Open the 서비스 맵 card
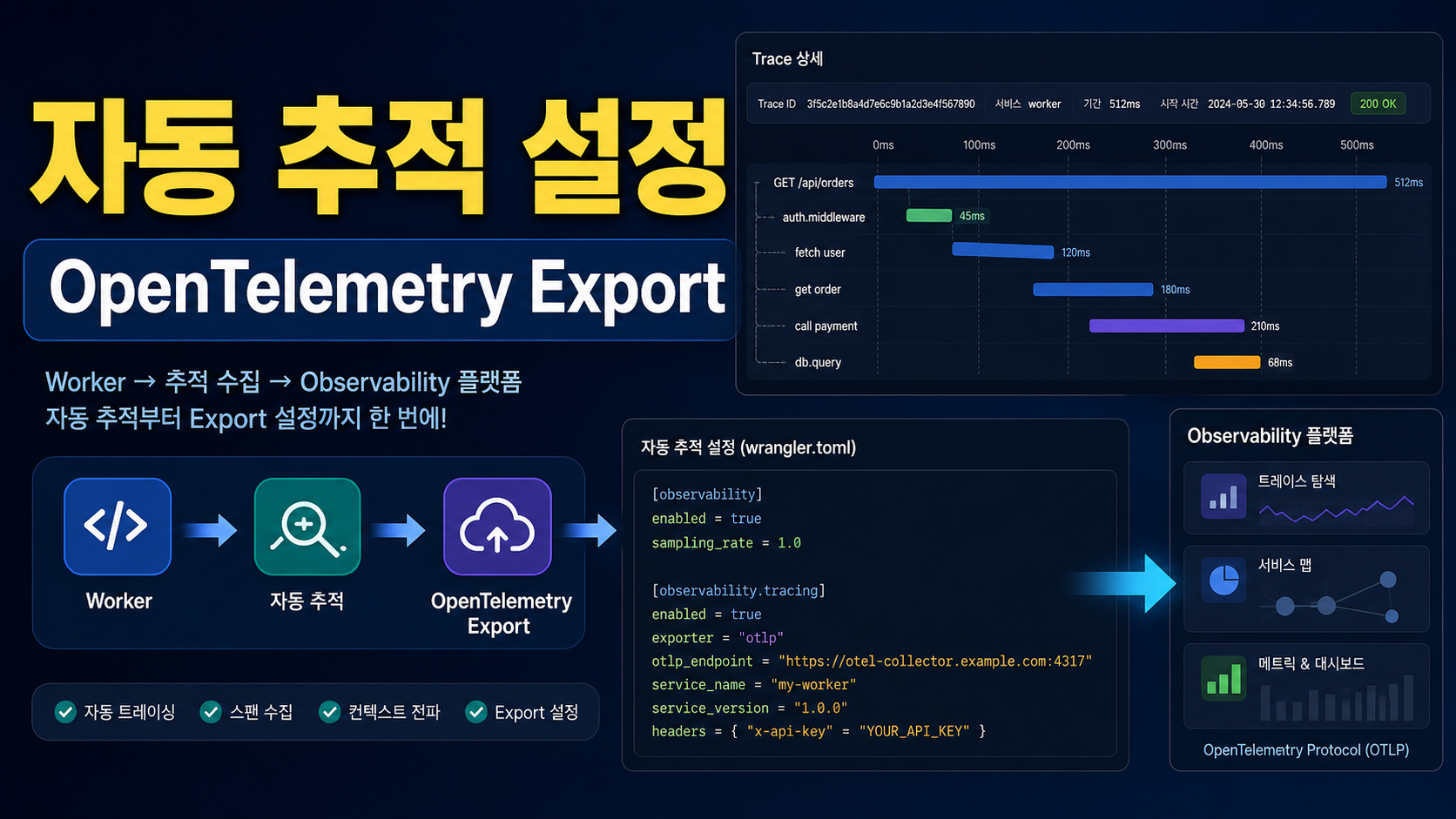The height and width of the screenshot is (819, 1456). (1306, 588)
